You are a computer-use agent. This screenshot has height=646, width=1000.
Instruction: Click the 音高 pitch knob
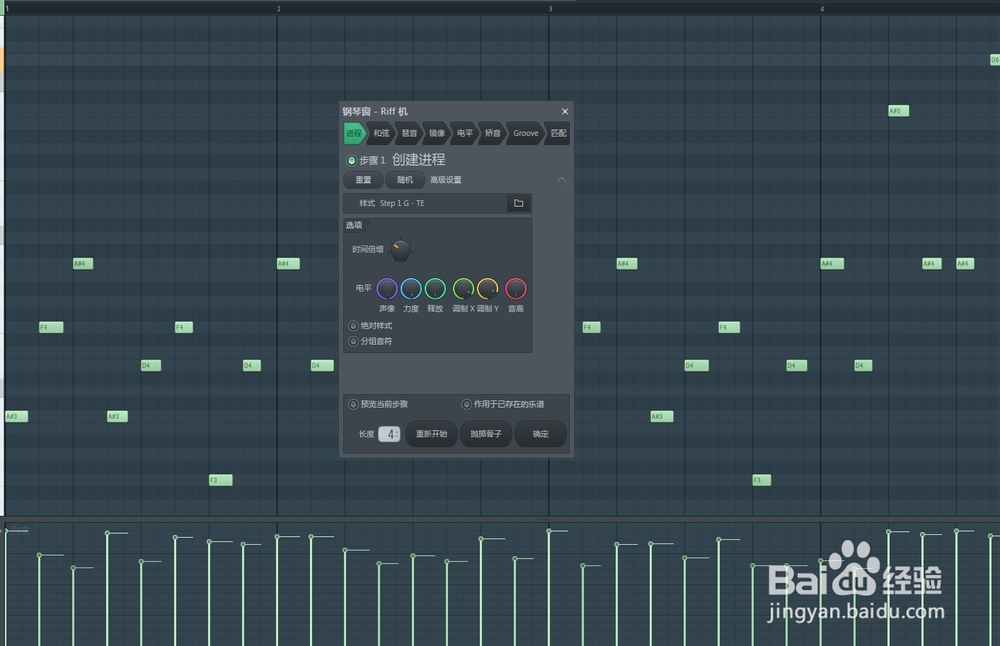coord(515,288)
